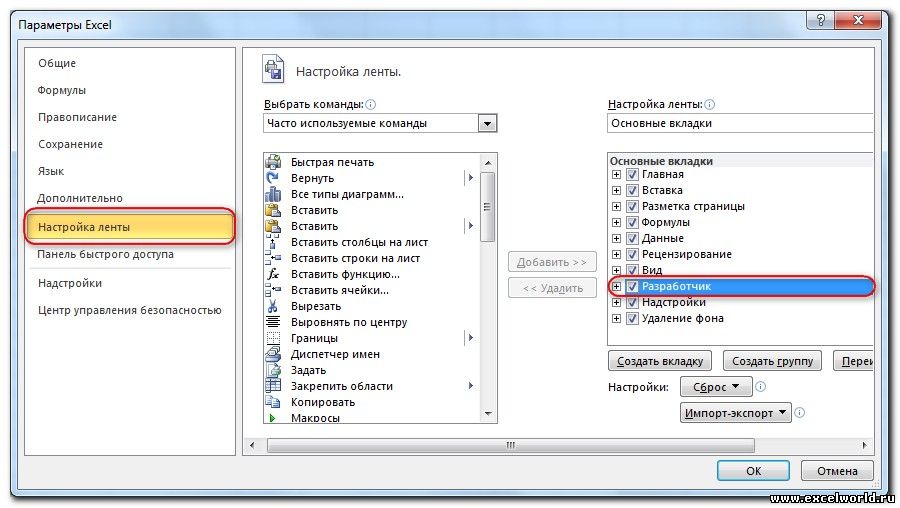The image size is (900, 508).
Task: Uncheck the Разработчик tab checkbox
Action: pos(632,287)
